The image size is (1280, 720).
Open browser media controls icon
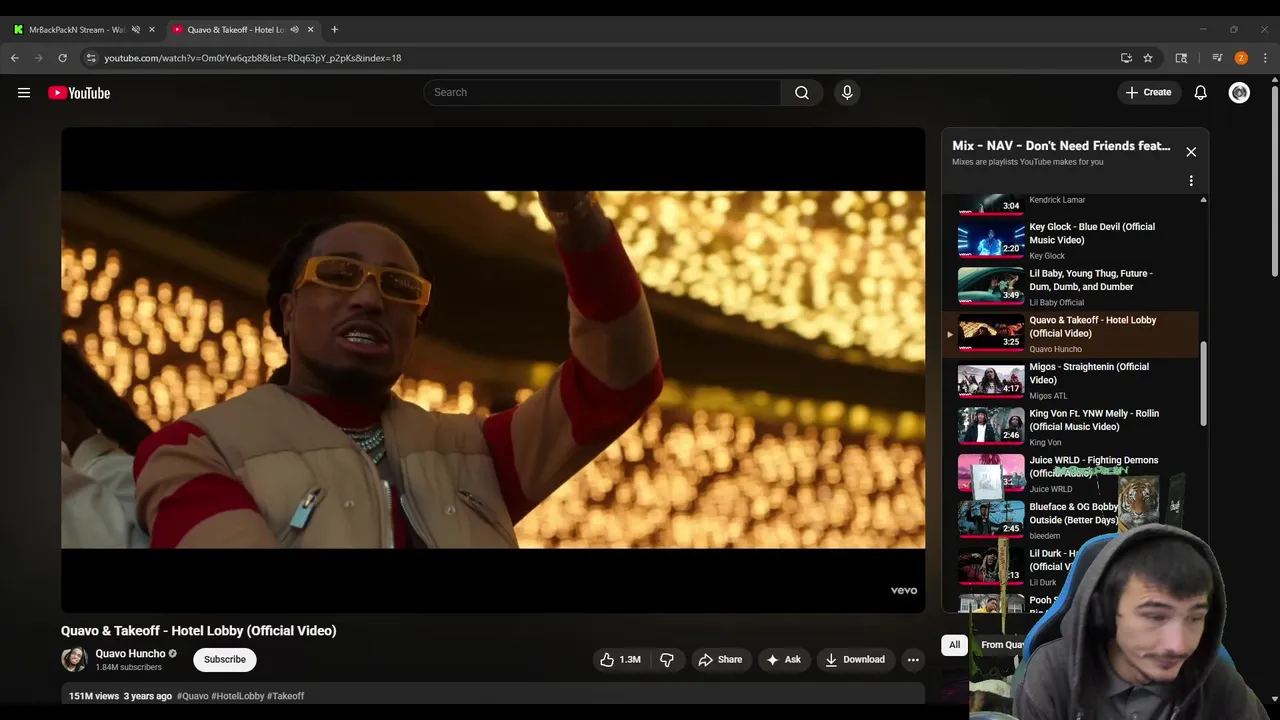point(1217,58)
